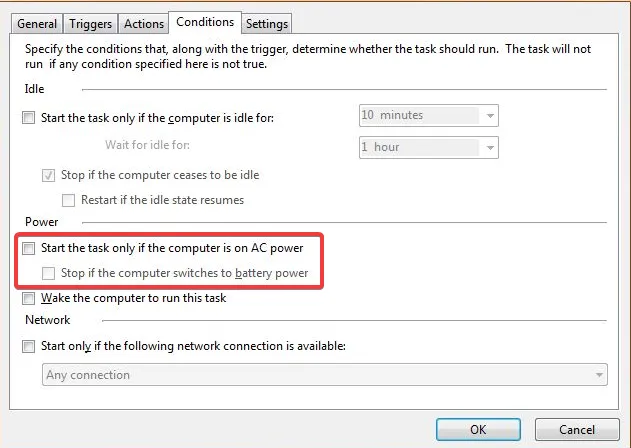The height and width of the screenshot is (448, 631).
Task: Open the Triggers tab
Action: click(x=91, y=23)
